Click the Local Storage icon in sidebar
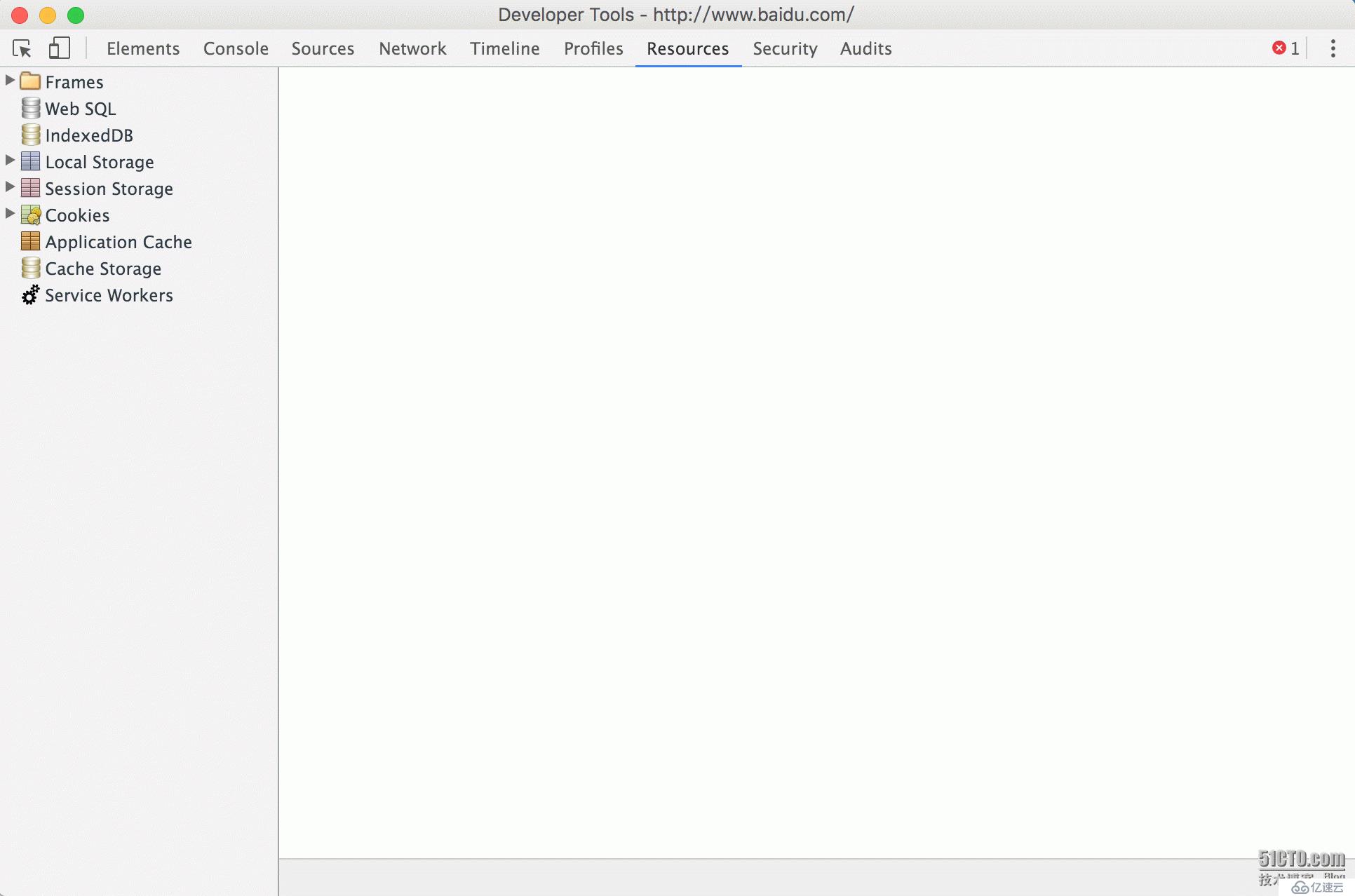The height and width of the screenshot is (896, 1355). tap(30, 160)
